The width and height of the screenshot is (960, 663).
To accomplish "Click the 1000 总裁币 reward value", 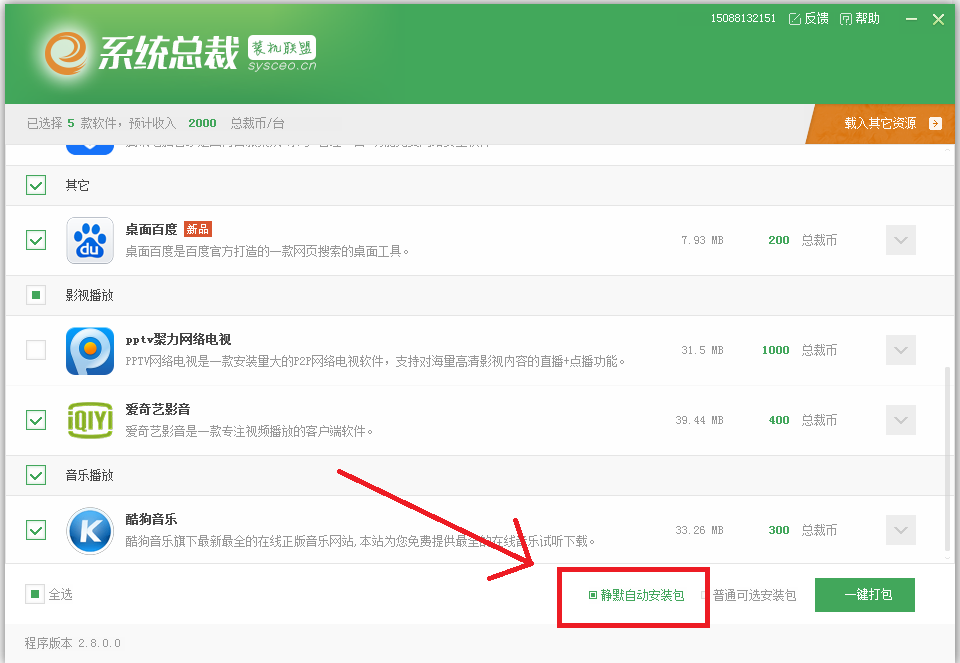I will click(x=799, y=350).
